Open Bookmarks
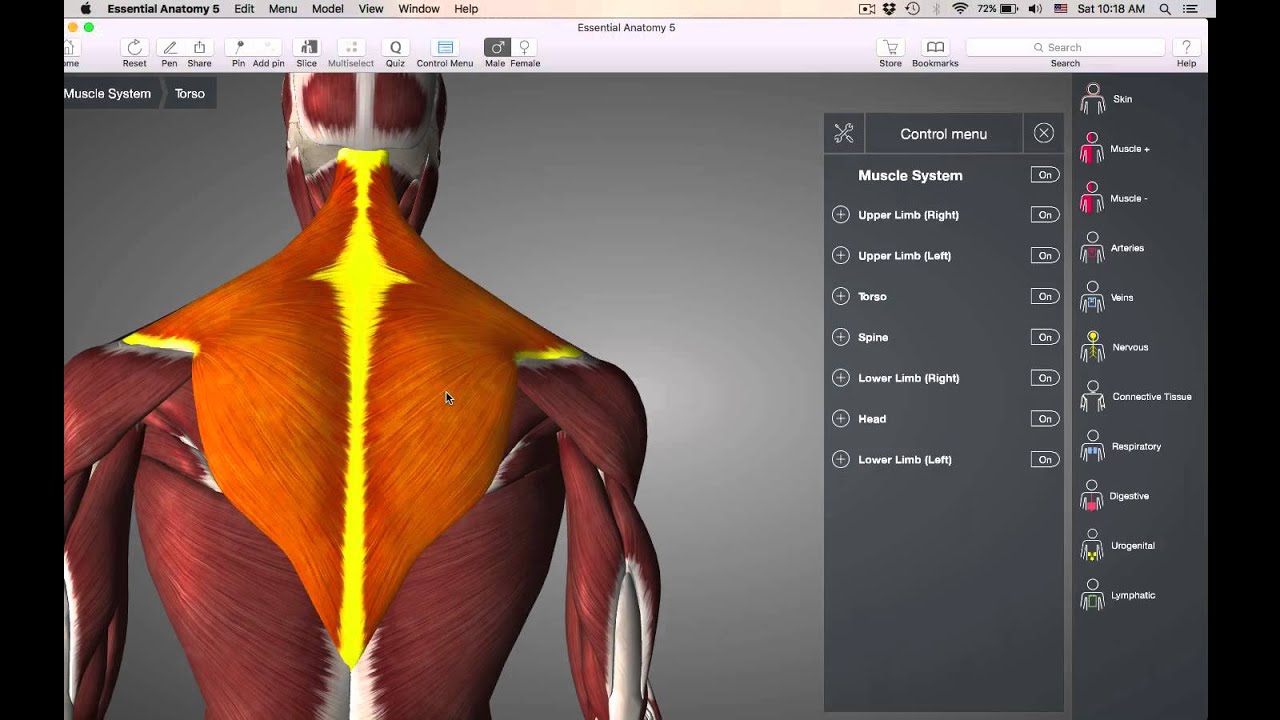1280x720 pixels. coord(935,47)
